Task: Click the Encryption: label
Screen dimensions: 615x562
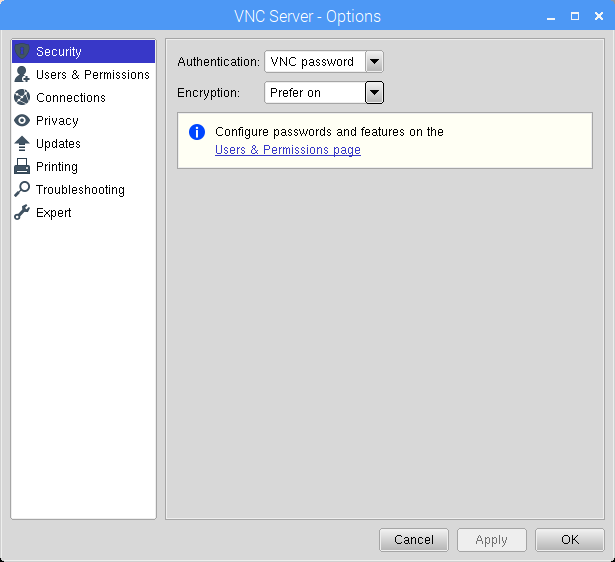Action: (x=208, y=93)
